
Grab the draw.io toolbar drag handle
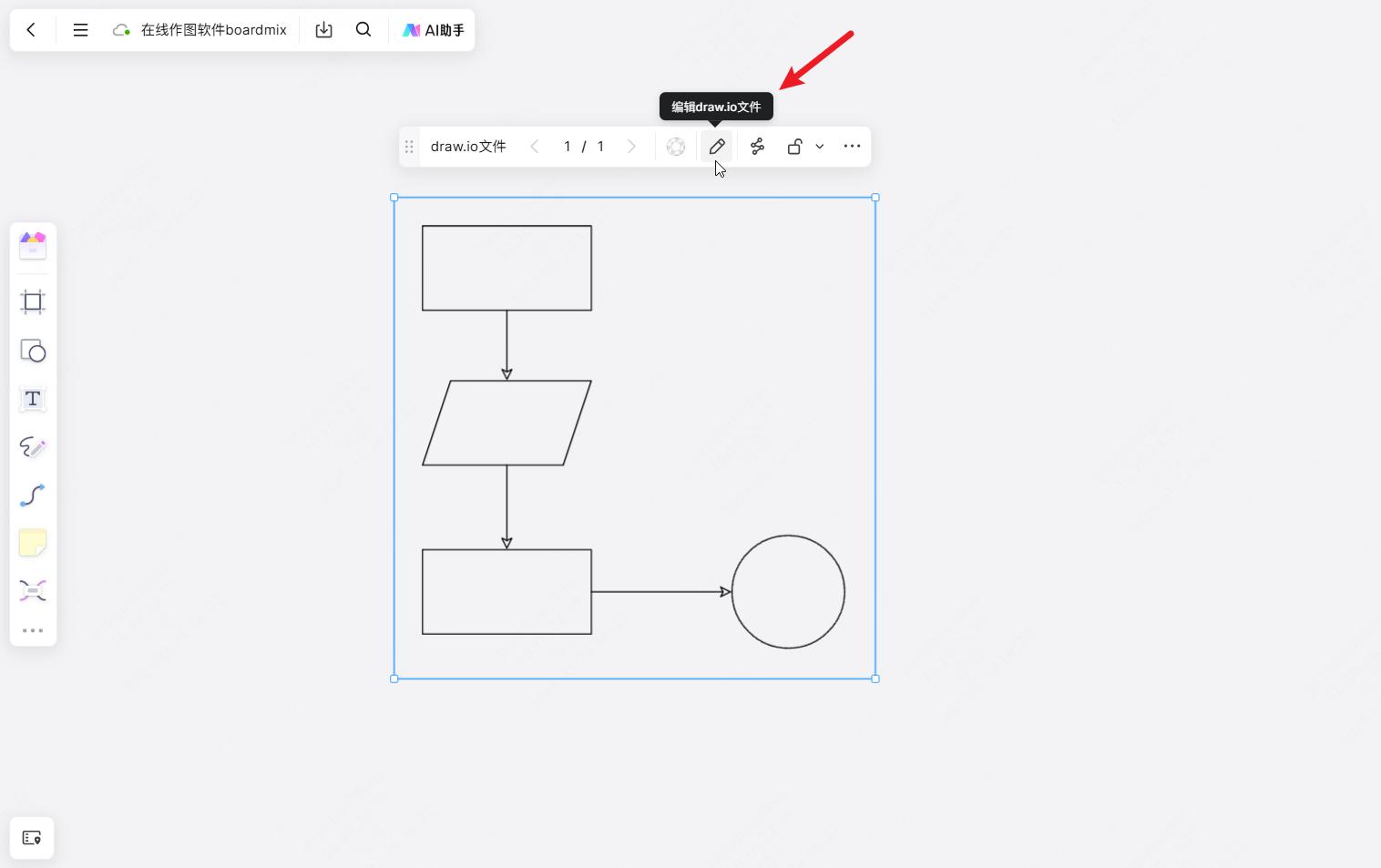(409, 147)
